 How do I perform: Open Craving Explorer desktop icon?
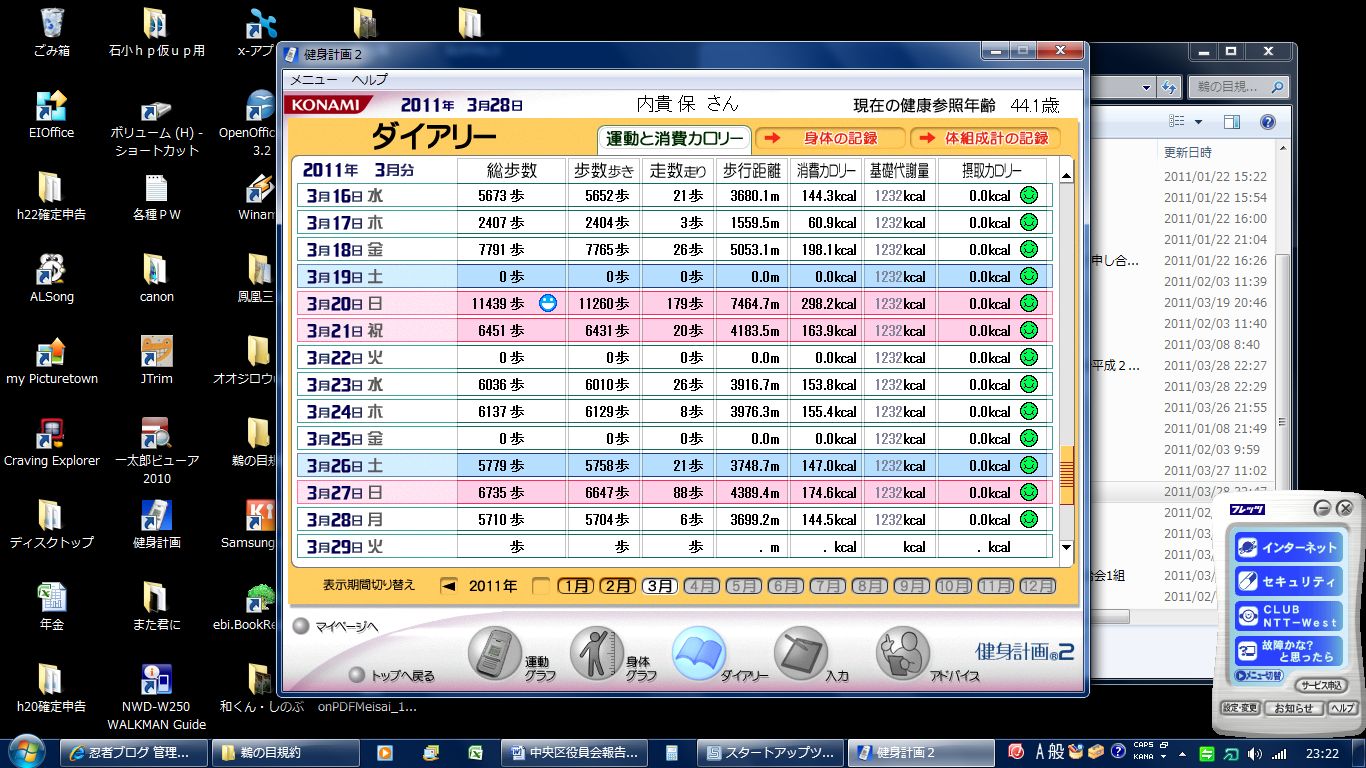(x=51, y=442)
